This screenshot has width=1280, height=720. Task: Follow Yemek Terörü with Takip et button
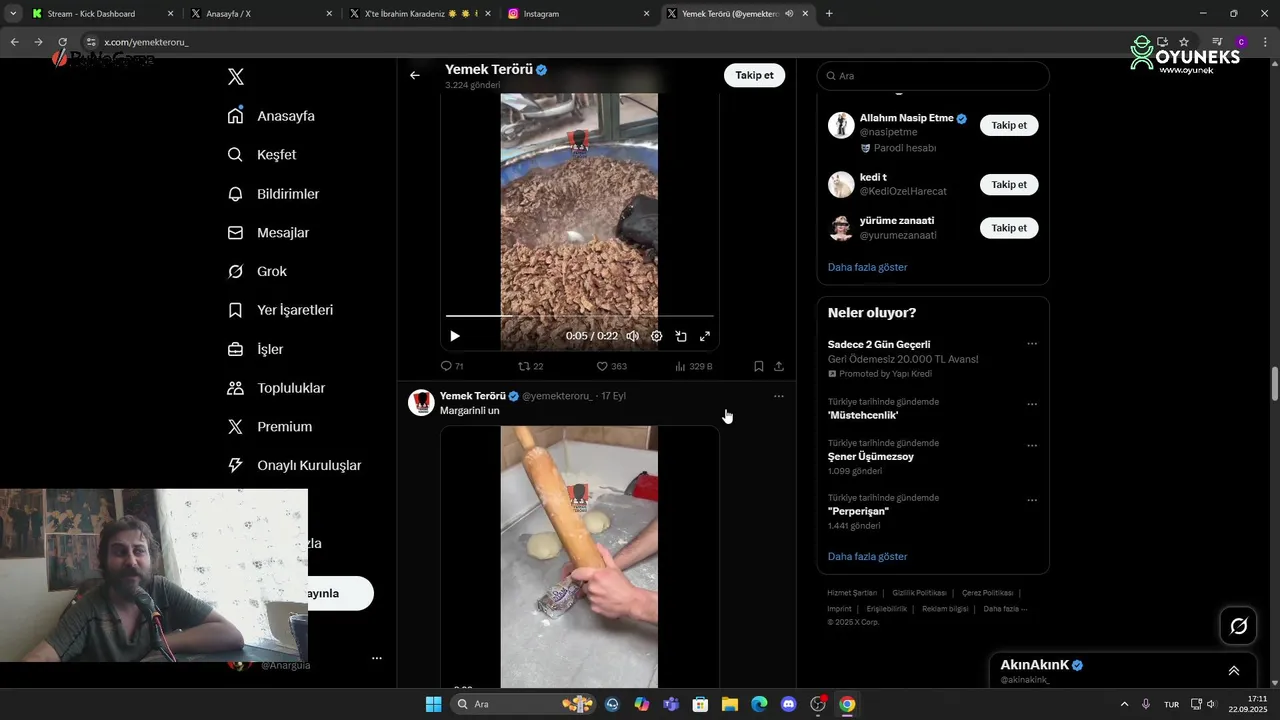(x=755, y=75)
